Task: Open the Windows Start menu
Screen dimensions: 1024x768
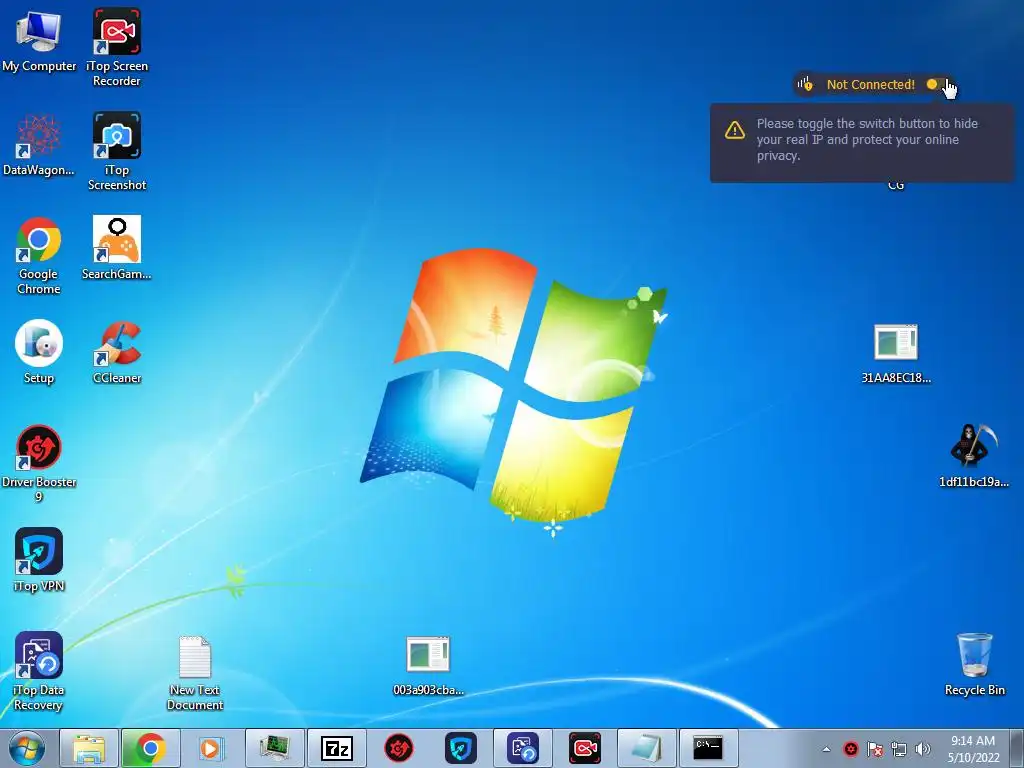Action: (x=27, y=748)
